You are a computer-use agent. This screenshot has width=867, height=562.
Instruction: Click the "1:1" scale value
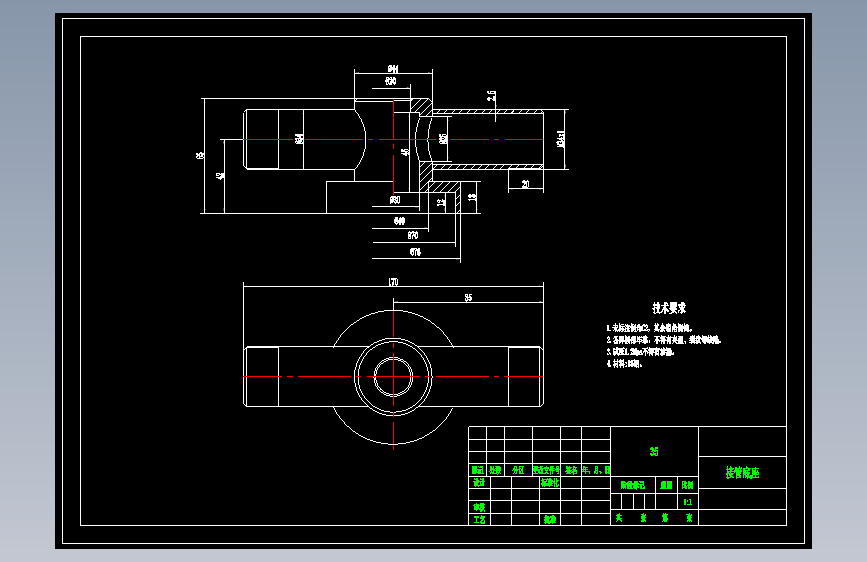(688, 502)
